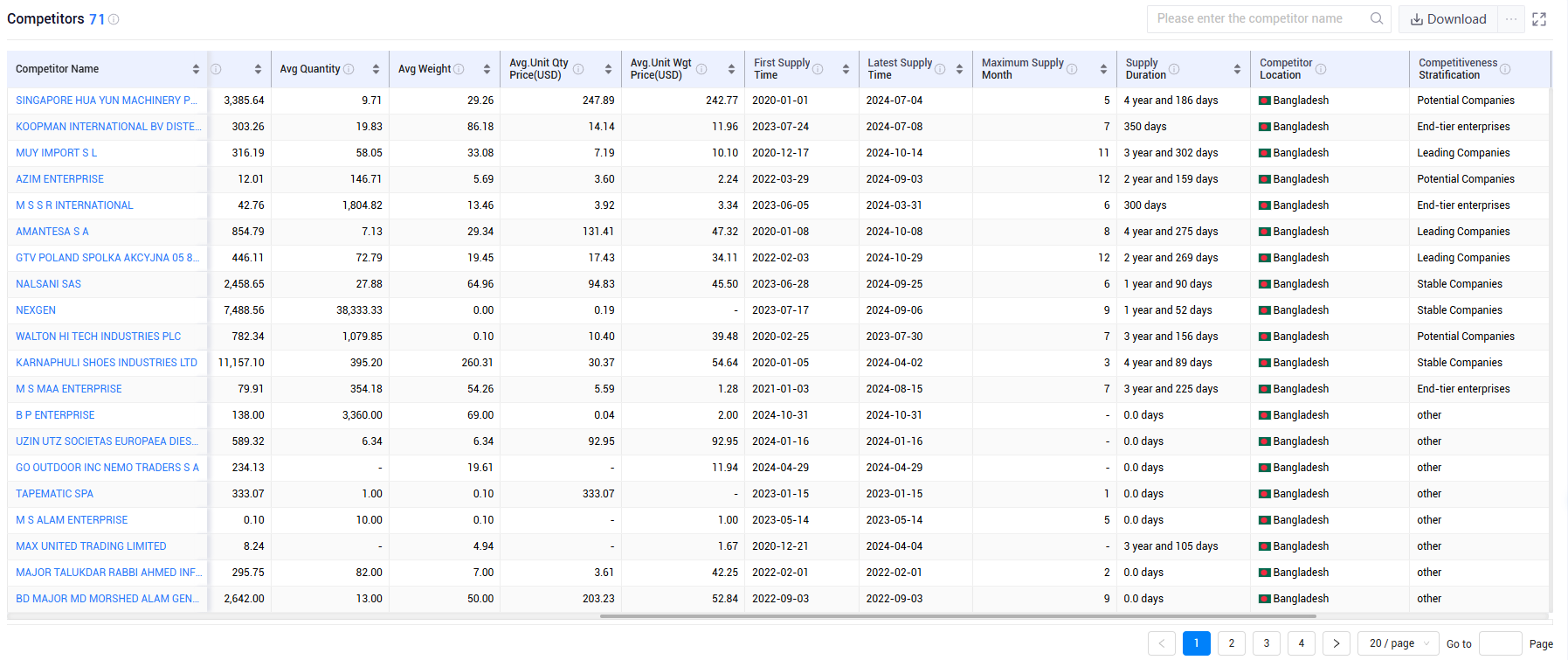Screen dimensions: 1568x660
Task: Open NEXGEN competitor link
Action: pyautogui.click(x=36, y=310)
